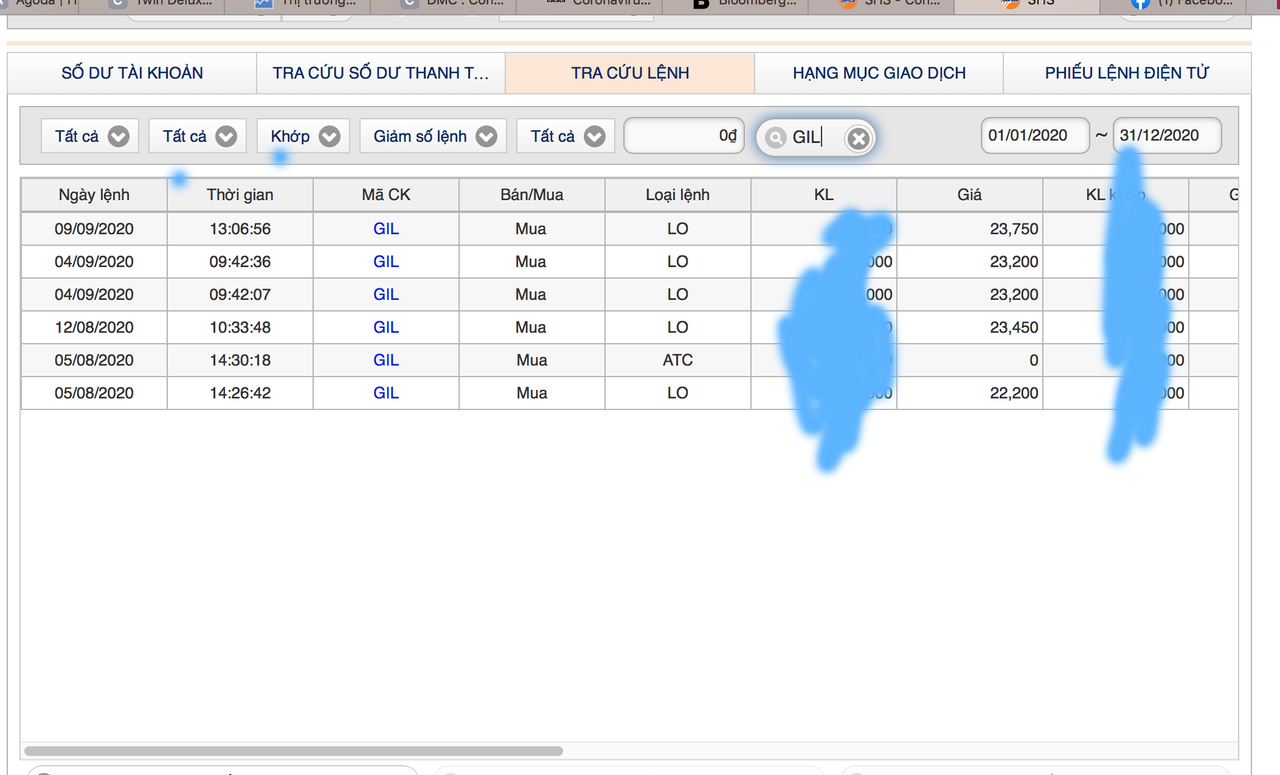Image resolution: width=1280 pixels, height=775 pixels.
Task: Click the Giá column header
Action: click(970, 195)
